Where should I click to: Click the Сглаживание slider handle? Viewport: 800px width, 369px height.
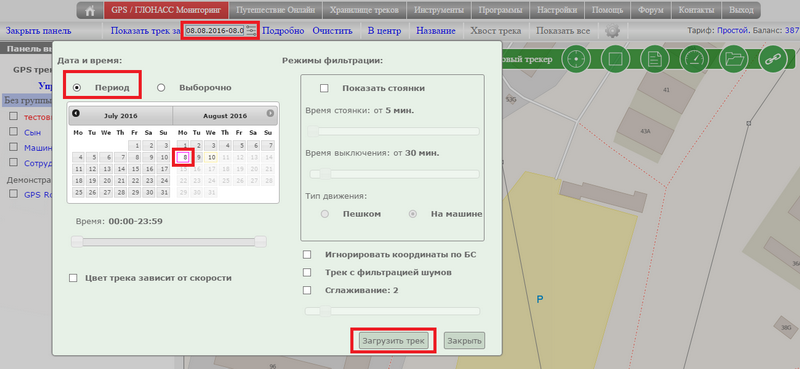(325, 311)
